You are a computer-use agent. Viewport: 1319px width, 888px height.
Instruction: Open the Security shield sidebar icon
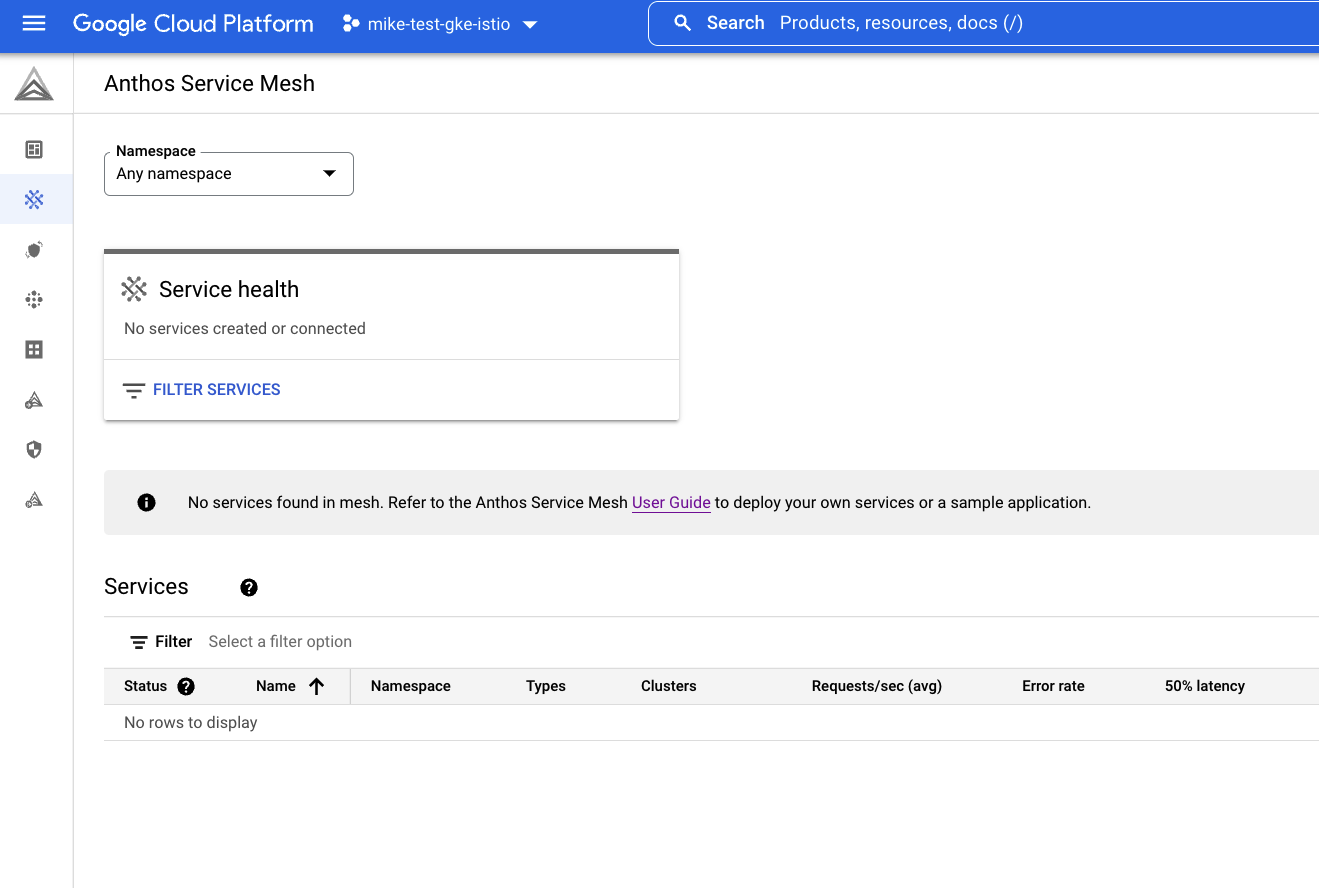point(34,449)
